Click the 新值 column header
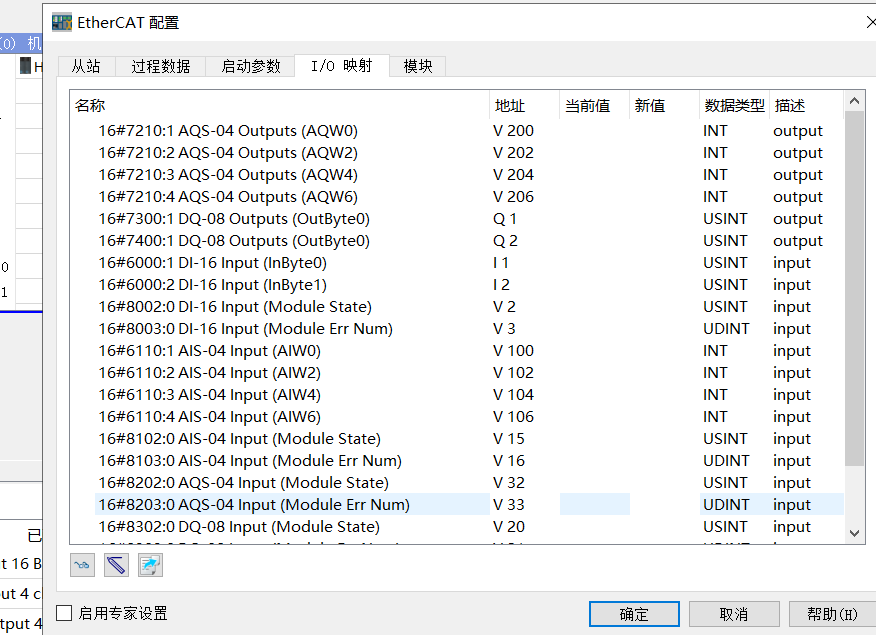Viewport: 876px width, 635px height. (664, 105)
